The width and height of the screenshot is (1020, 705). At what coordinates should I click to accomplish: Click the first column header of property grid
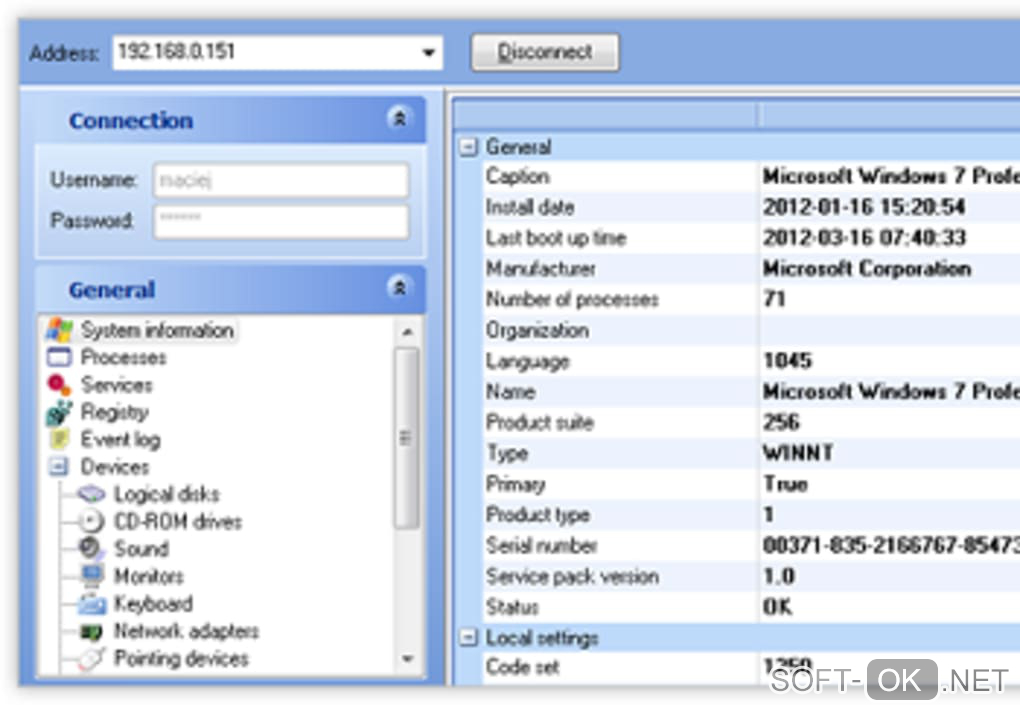[x=606, y=115]
